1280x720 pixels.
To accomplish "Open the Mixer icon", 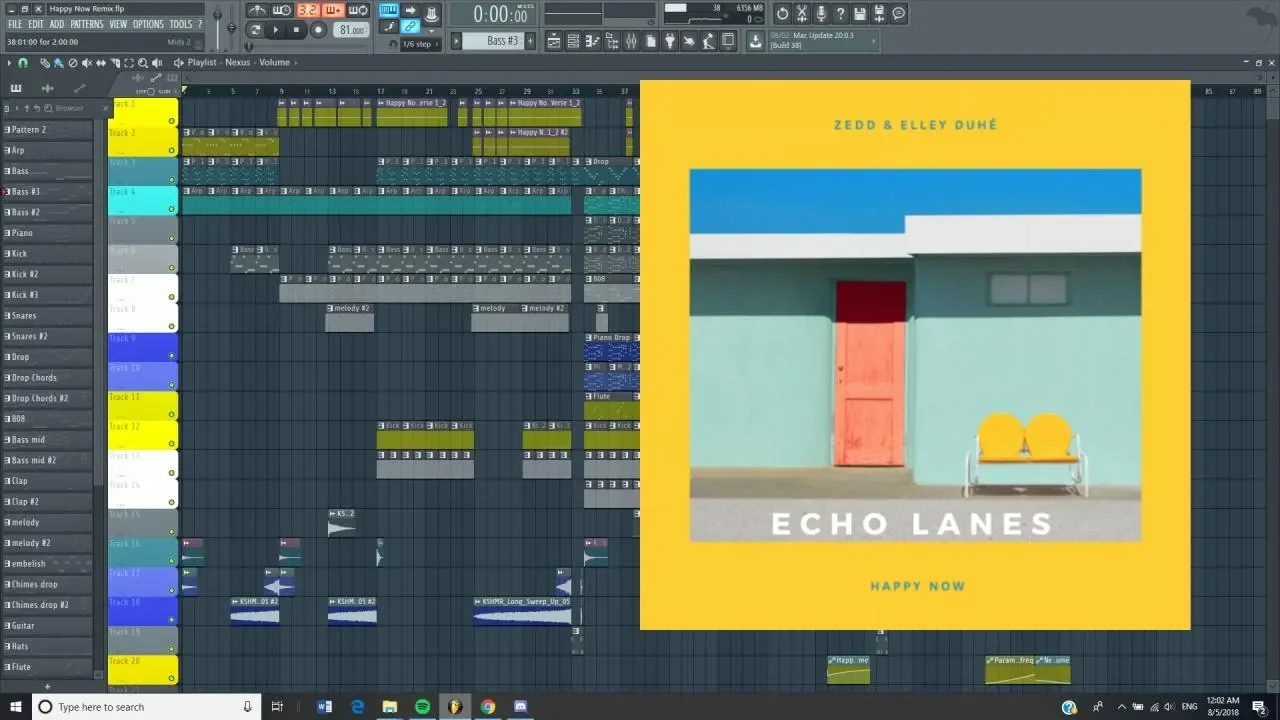I will 630,41.
